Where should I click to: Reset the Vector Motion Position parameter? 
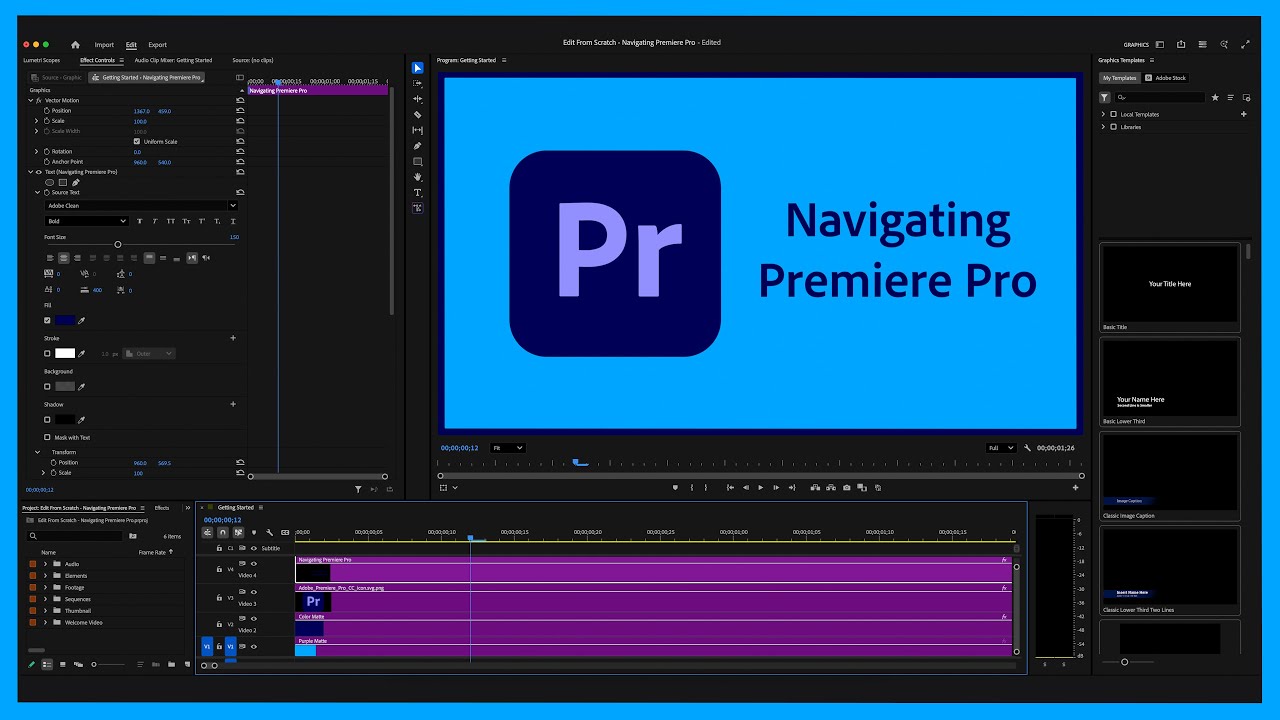tap(240, 111)
